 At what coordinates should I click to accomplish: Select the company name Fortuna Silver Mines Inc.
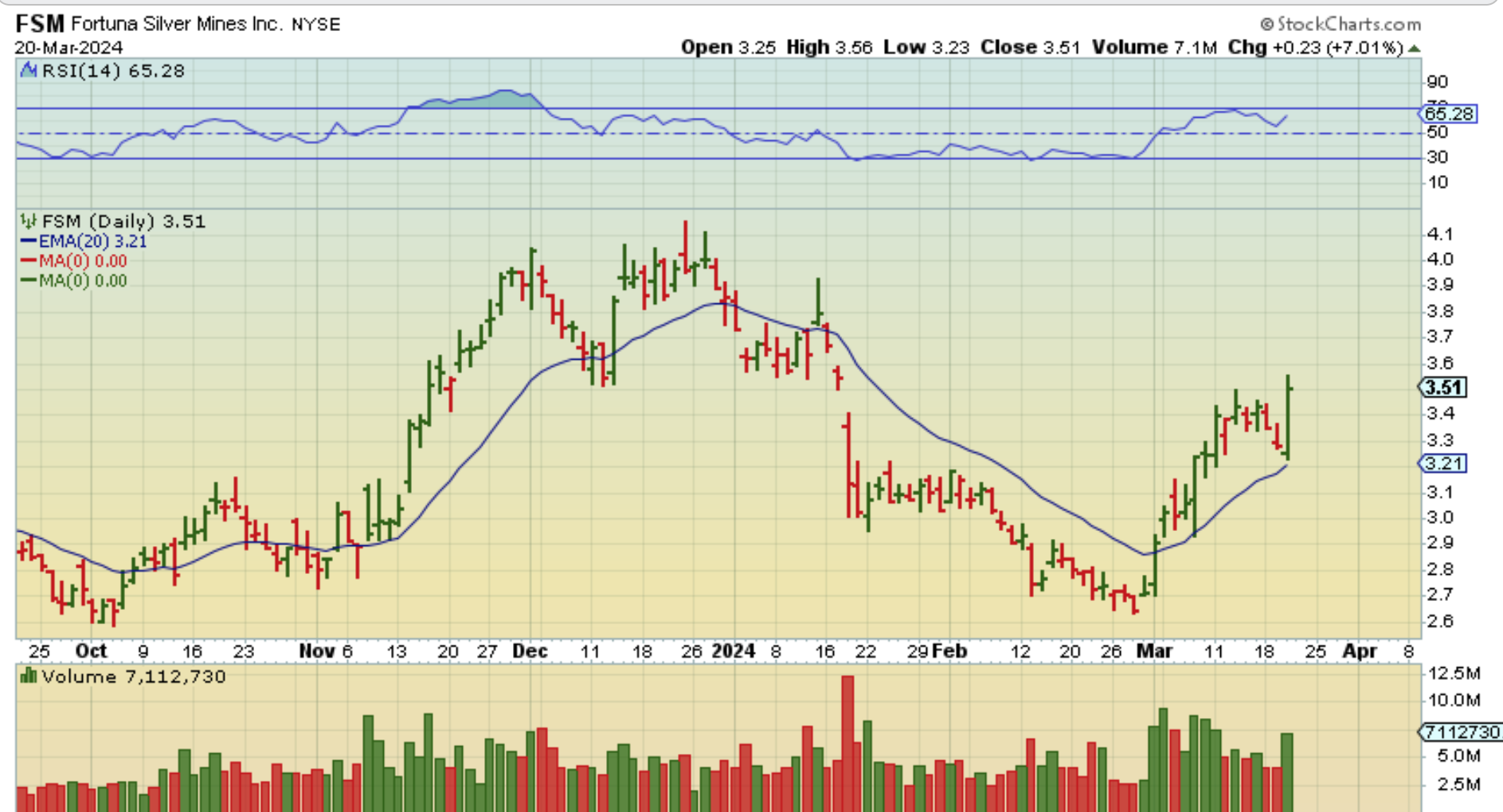tap(177, 24)
